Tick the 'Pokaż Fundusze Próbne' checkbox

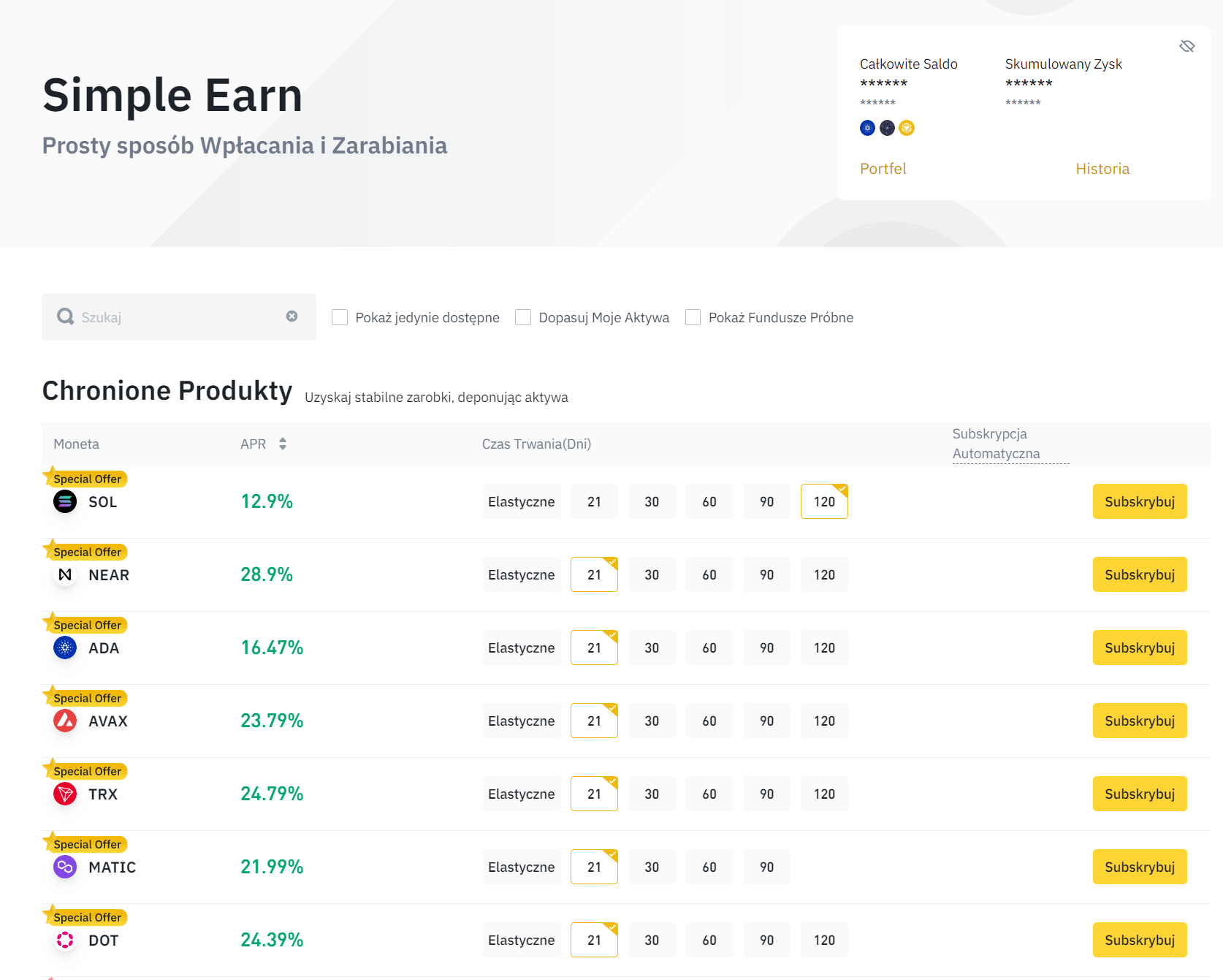[x=693, y=317]
